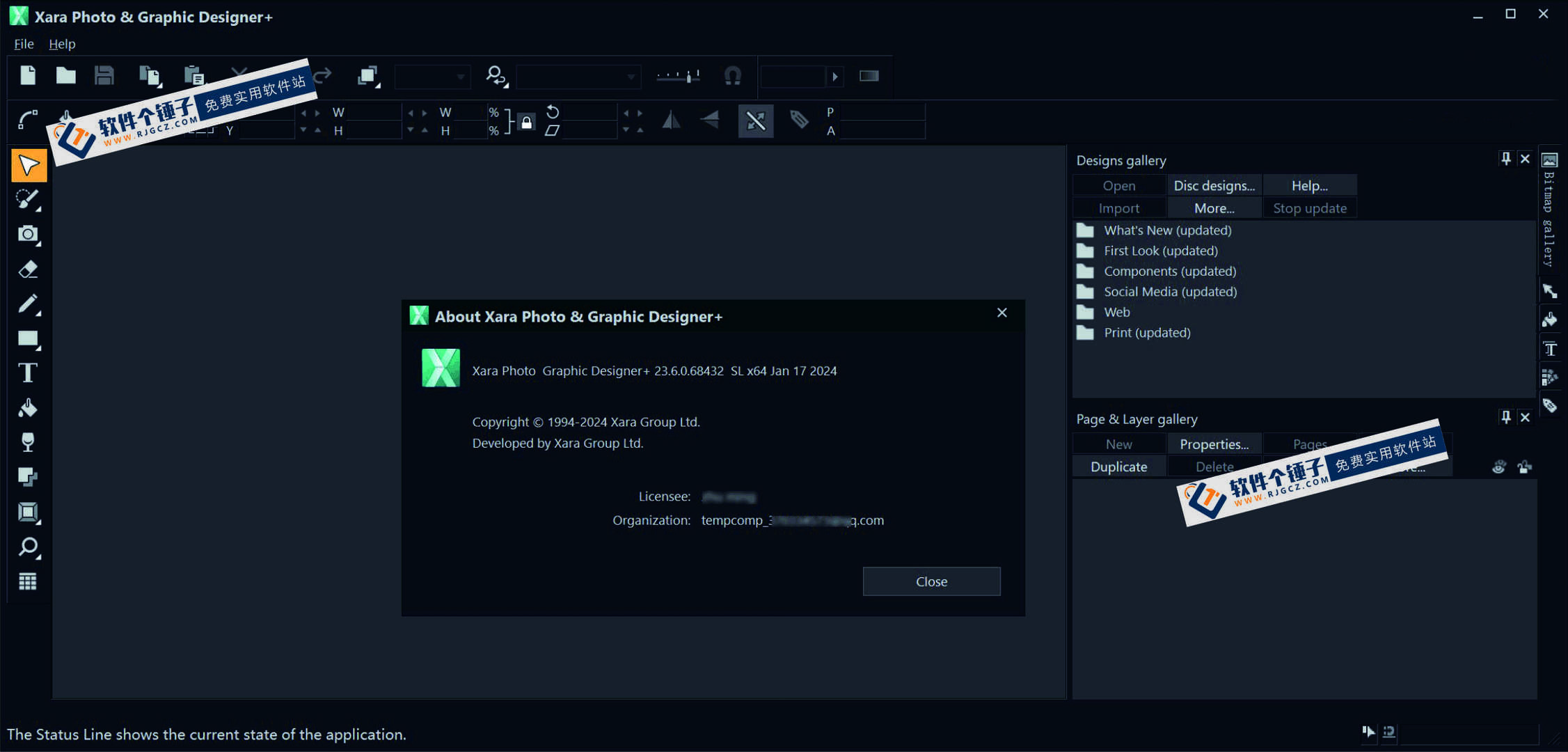Click Disc designs... in Designs gallery
1568x752 pixels.
(x=1214, y=186)
